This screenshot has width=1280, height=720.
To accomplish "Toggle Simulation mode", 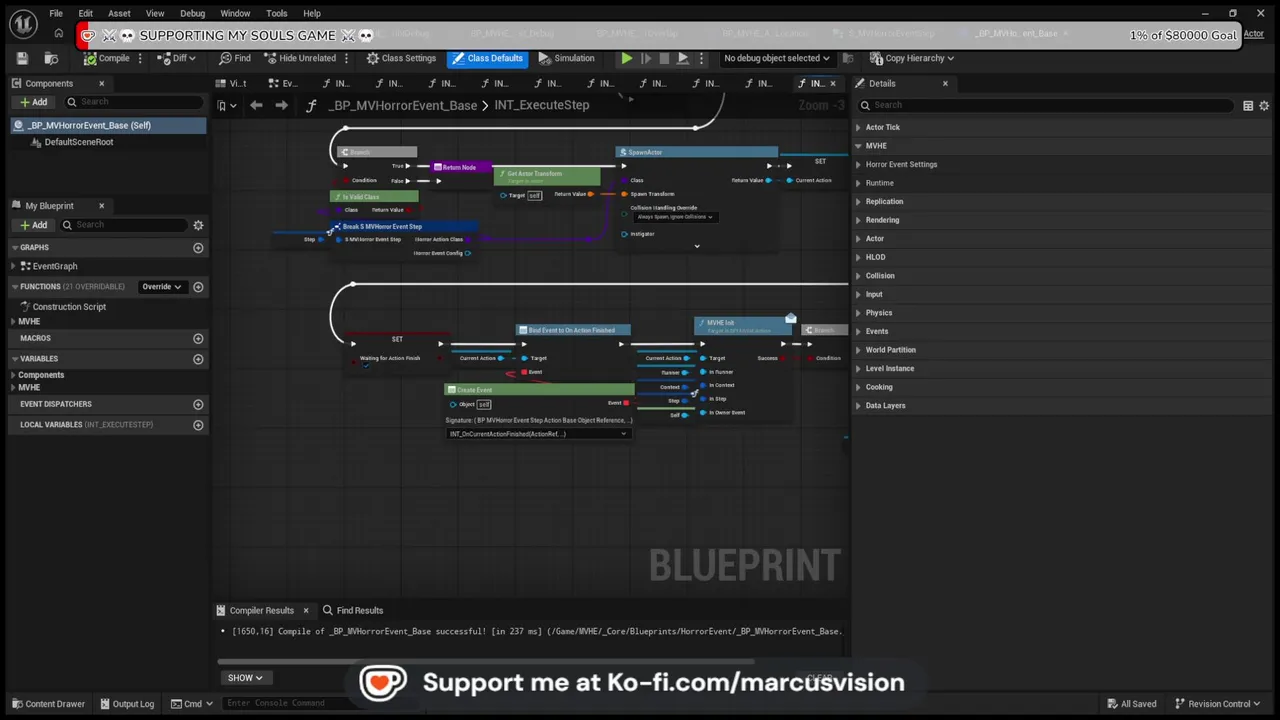I will coord(566,58).
